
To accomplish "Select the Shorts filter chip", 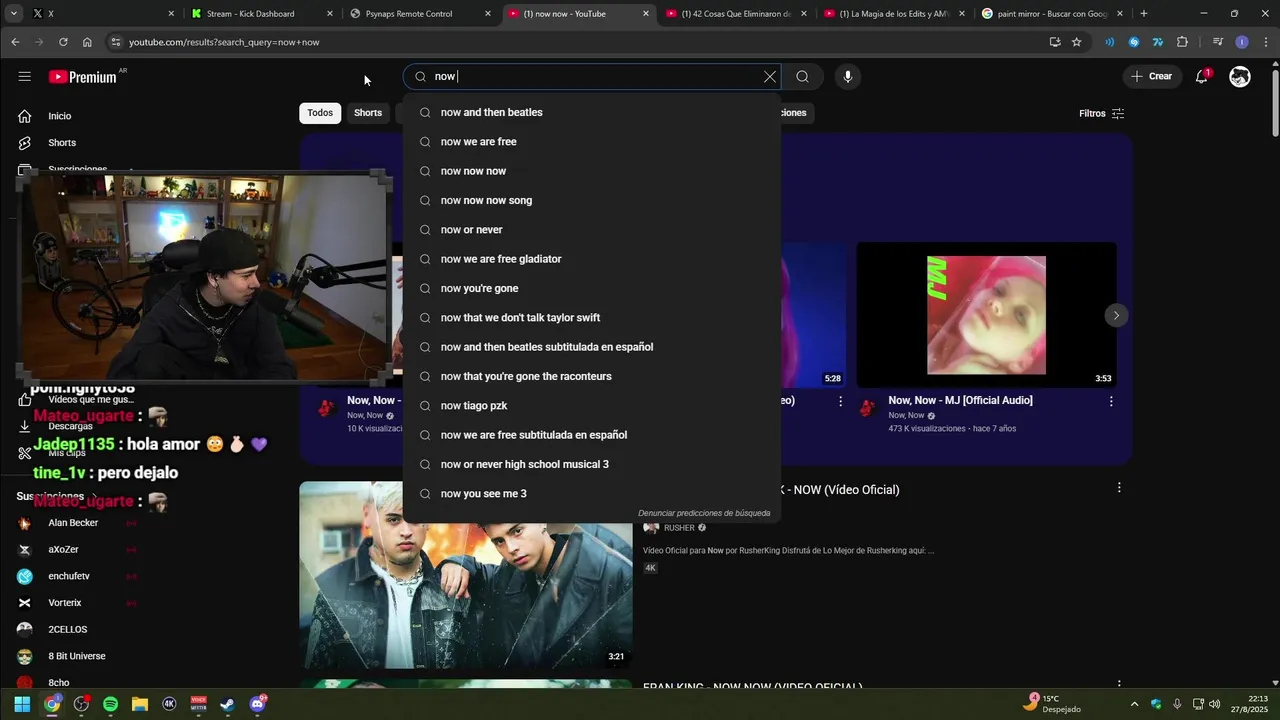I will [x=368, y=113].
